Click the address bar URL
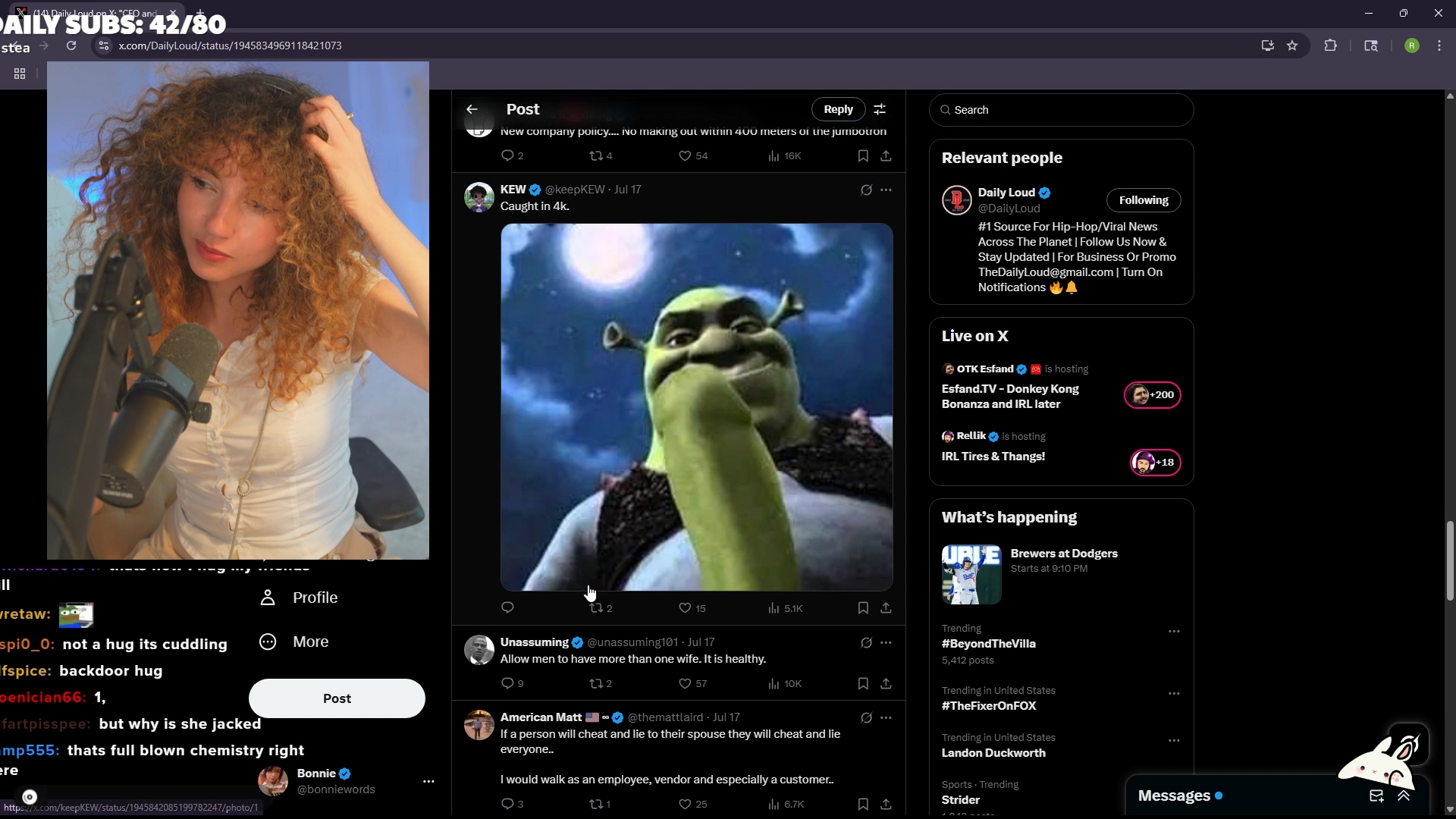This screenshot has width=1456, height=819. pyautogui.click(x=230, y=45)
